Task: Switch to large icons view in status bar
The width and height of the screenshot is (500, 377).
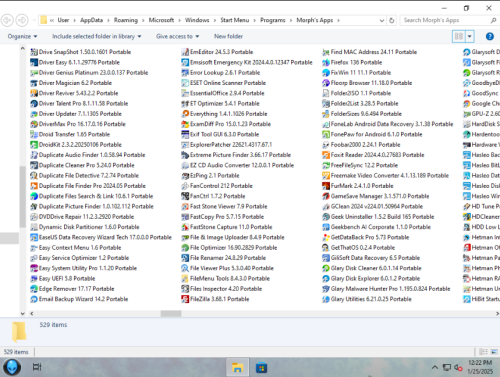Action: (x=494, y=352)
